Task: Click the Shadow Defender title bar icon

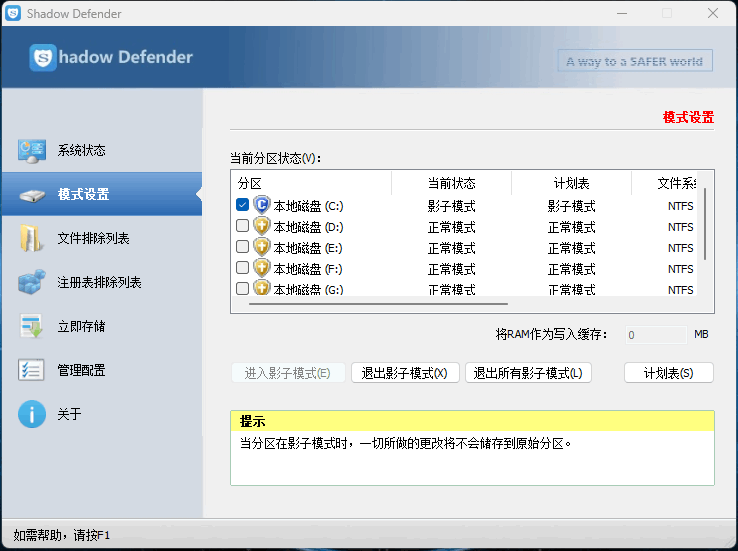Action: click(x=13, y=13)
